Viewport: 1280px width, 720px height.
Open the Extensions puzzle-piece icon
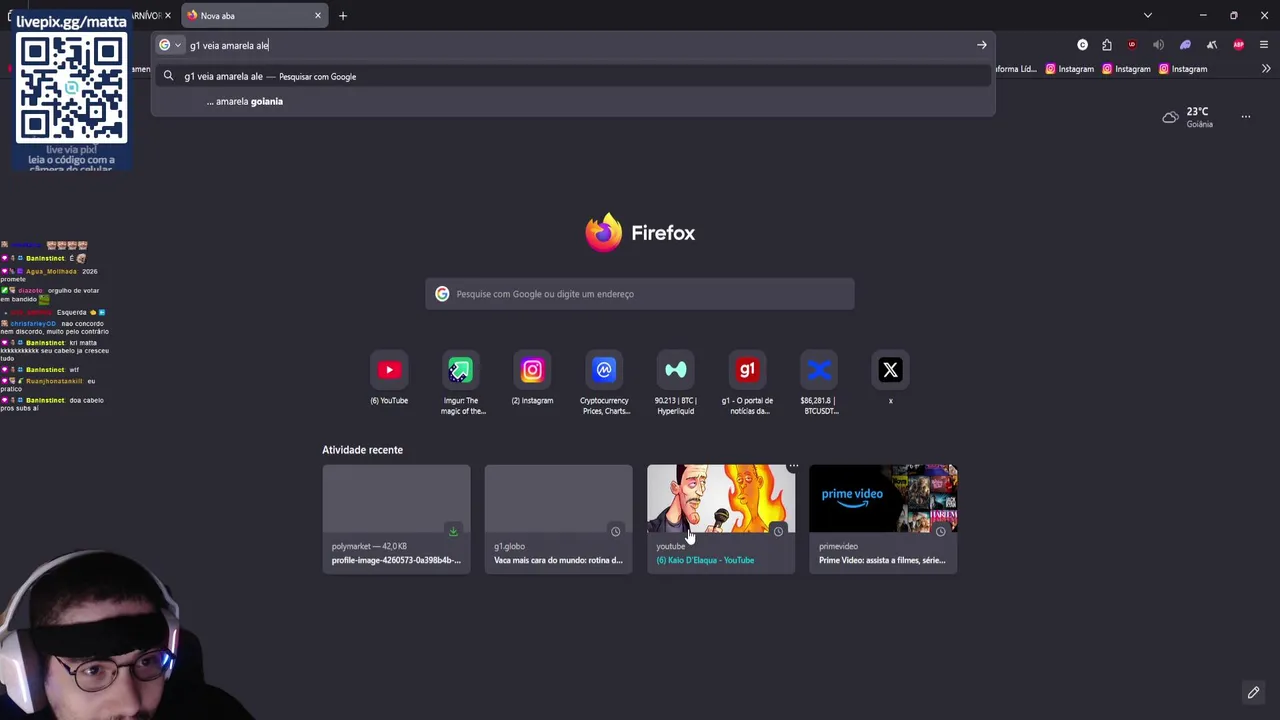[x=1107, y=45]
